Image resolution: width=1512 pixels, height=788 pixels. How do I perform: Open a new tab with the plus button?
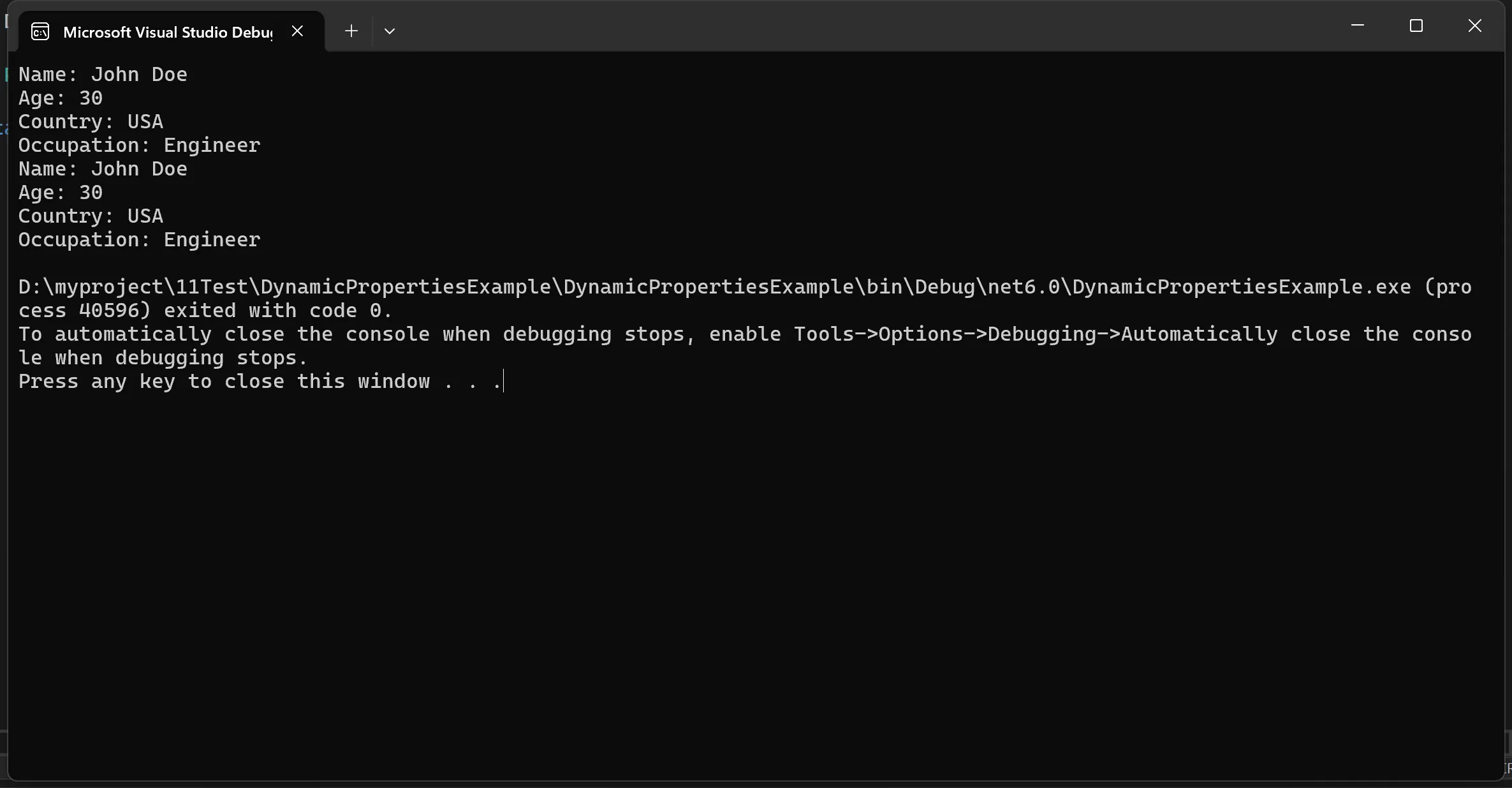(351, 31)
